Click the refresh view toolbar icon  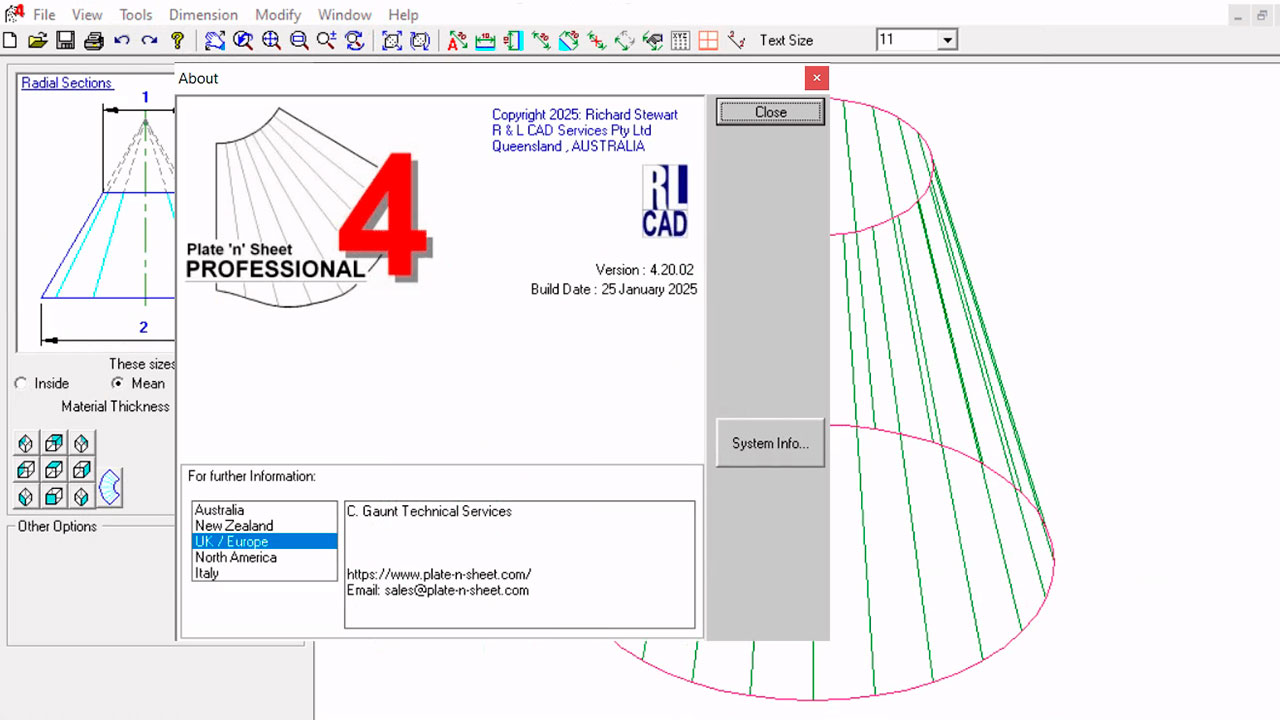353,40
